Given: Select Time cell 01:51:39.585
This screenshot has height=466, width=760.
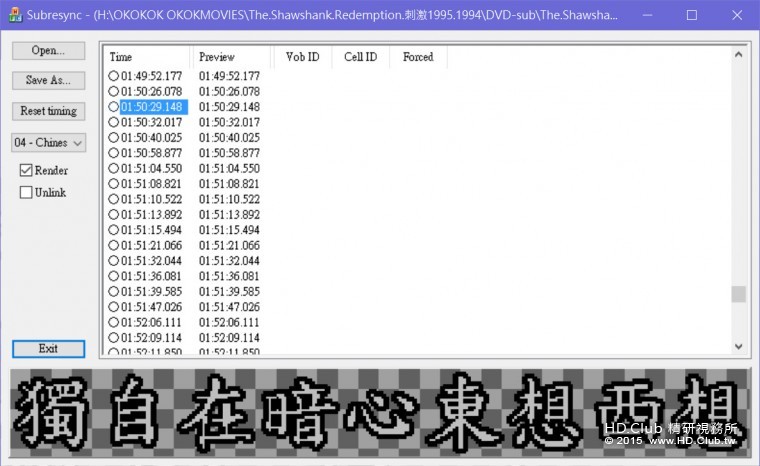Looking at the screenshot, I should [151, 291].
